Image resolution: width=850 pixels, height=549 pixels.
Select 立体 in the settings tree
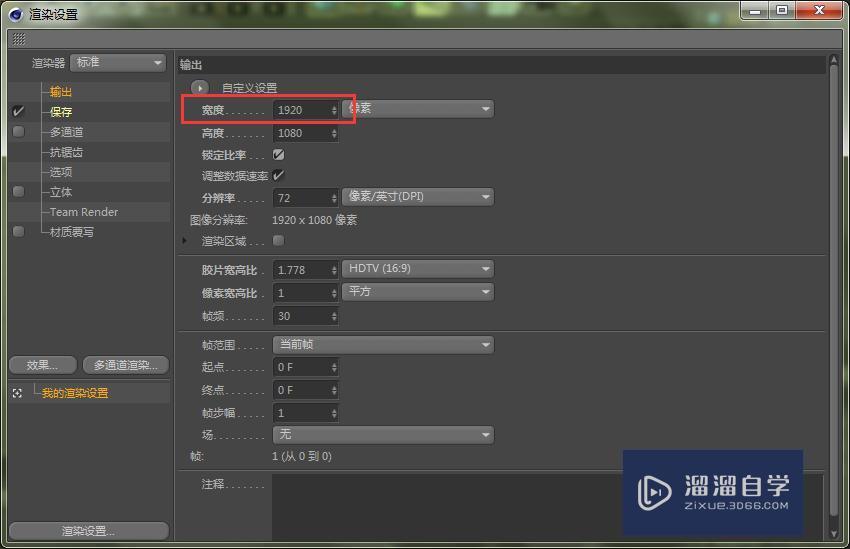[x=61, y=192]
